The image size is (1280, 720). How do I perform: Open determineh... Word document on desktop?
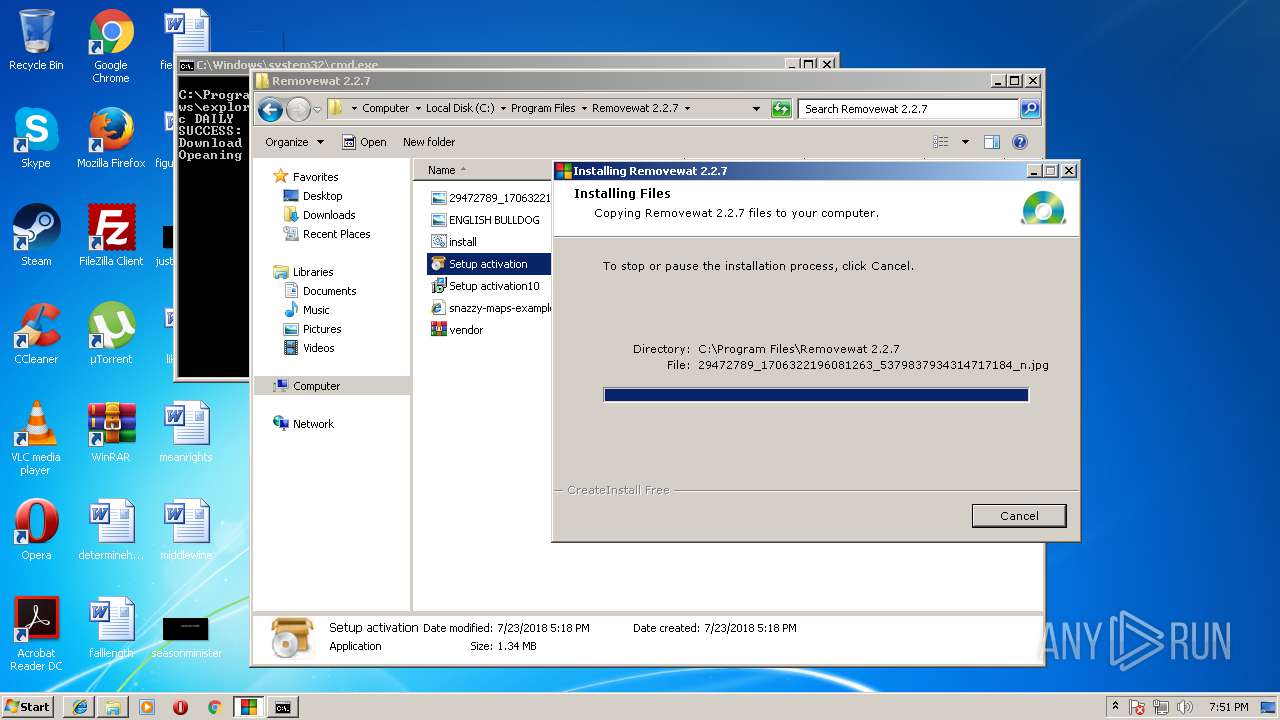(x=111, y=530)
